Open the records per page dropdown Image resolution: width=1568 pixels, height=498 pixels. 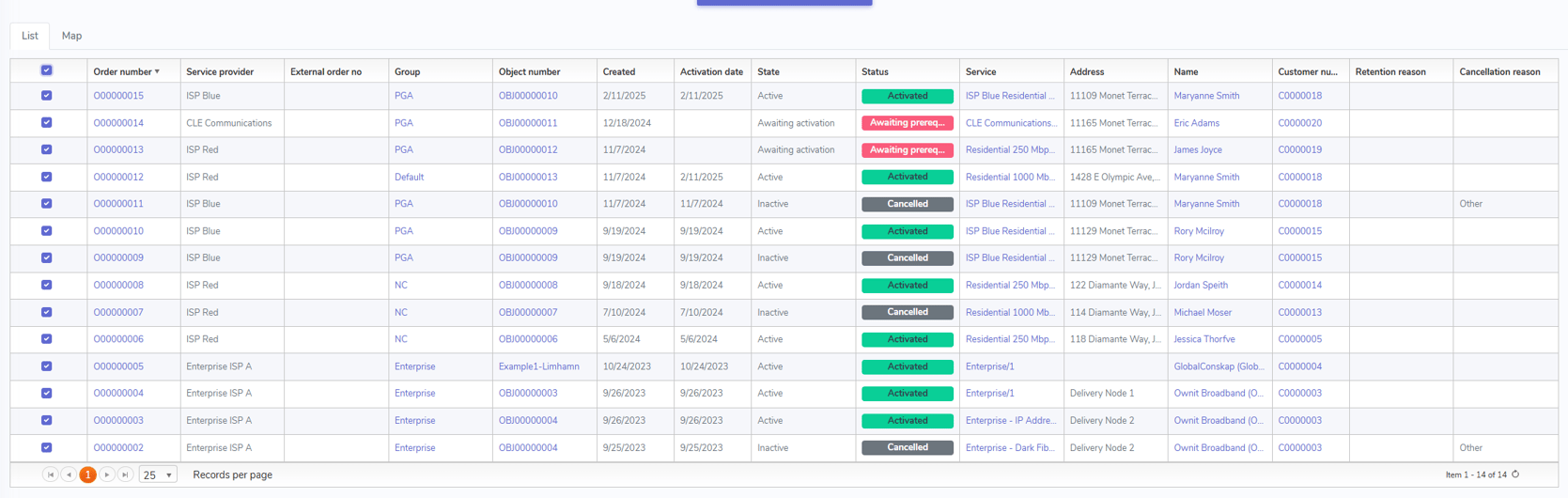tap(158, 475)
